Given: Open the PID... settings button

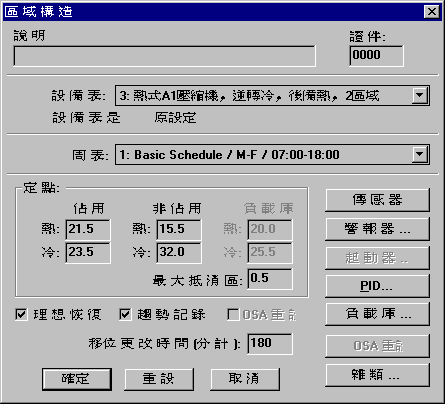Looking at the screenshot, I should (377, 286).
